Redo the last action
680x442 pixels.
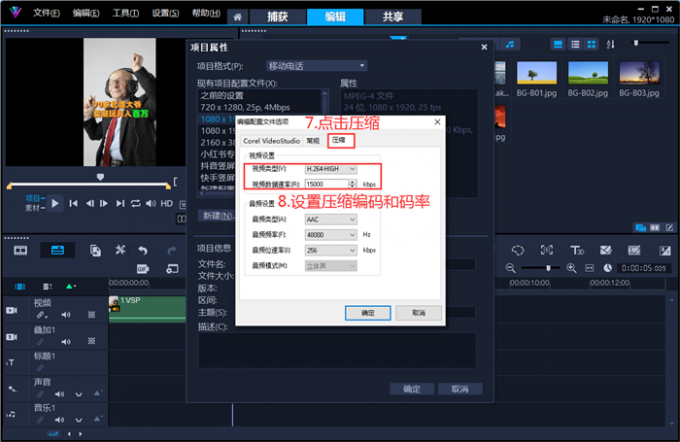click(172, 250)
